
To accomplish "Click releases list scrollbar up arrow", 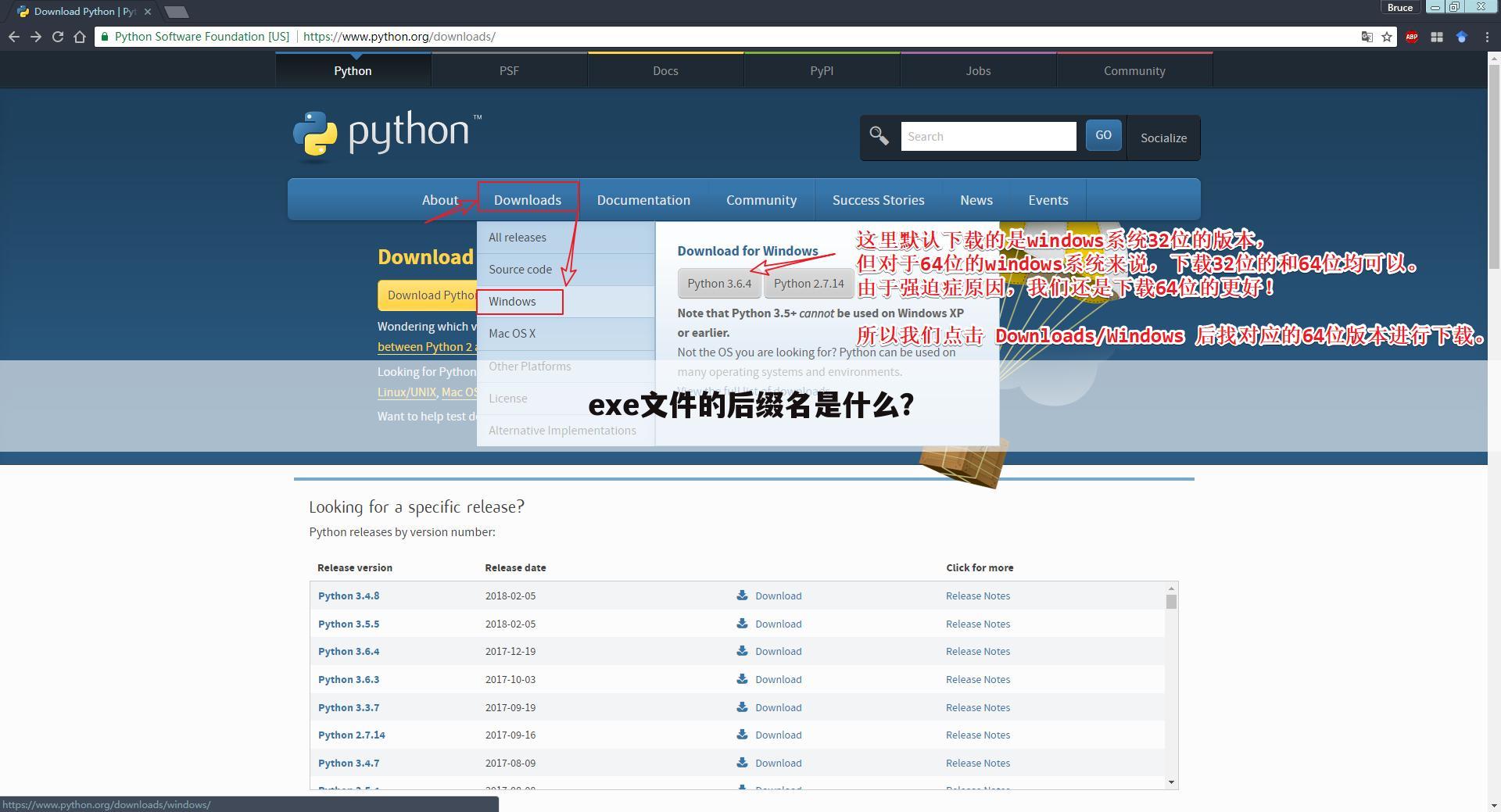I will click(1171, 588).
